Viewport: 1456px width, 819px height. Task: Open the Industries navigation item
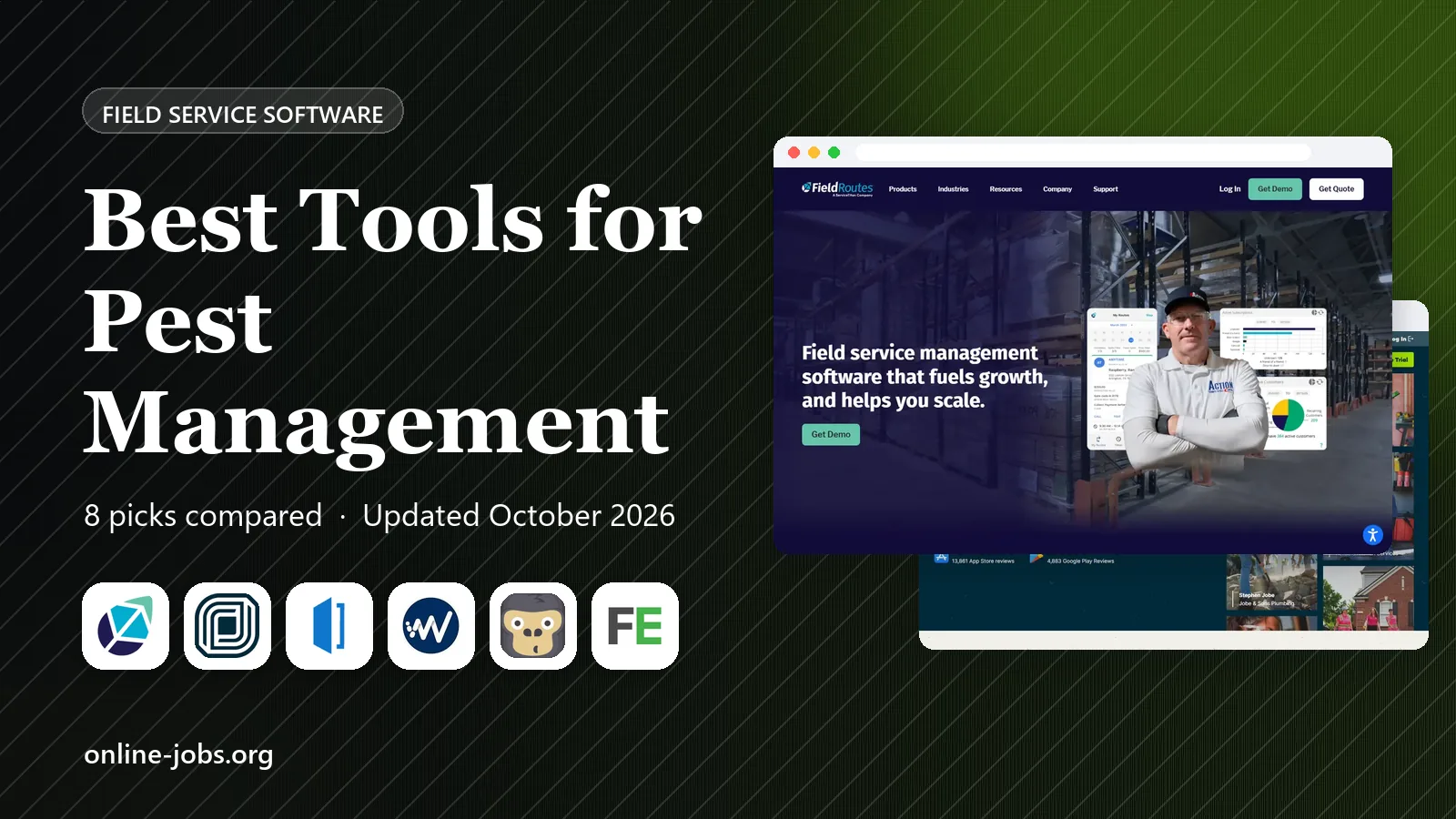pyautogui.click(x=953, y=189)
